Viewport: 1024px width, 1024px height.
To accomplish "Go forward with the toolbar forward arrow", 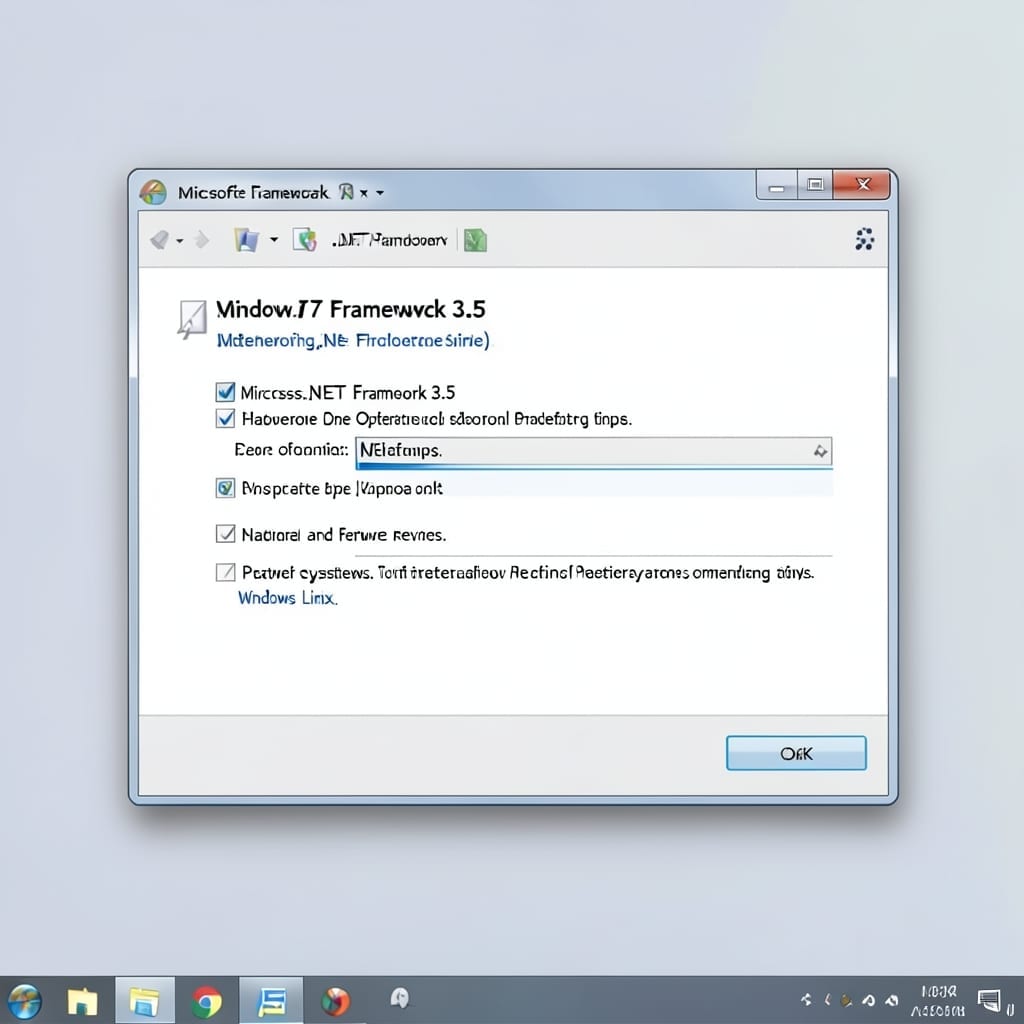I will [x=202, y=240].
